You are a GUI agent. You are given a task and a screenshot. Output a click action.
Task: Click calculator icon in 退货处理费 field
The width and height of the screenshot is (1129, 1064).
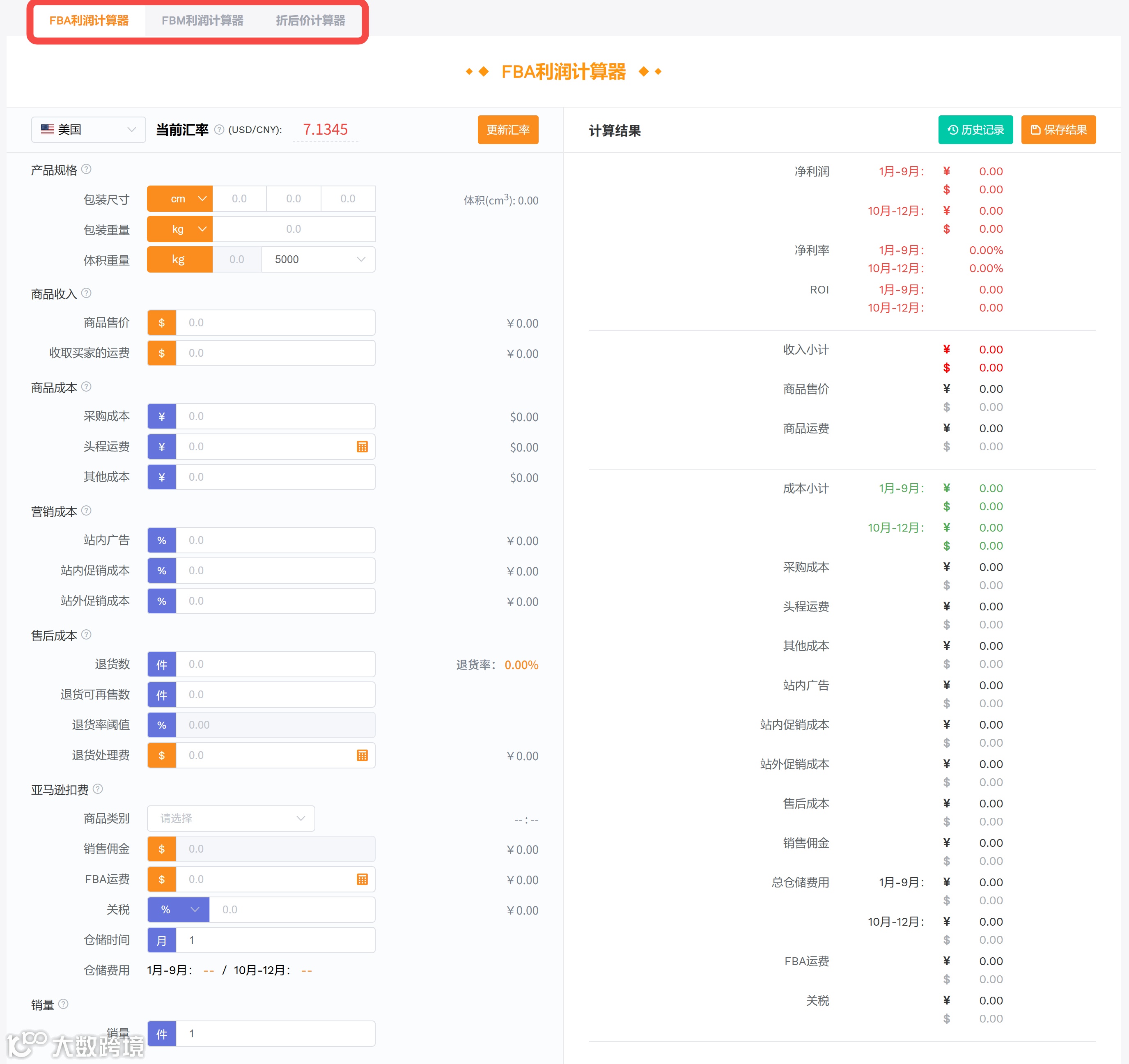[362, 755]
